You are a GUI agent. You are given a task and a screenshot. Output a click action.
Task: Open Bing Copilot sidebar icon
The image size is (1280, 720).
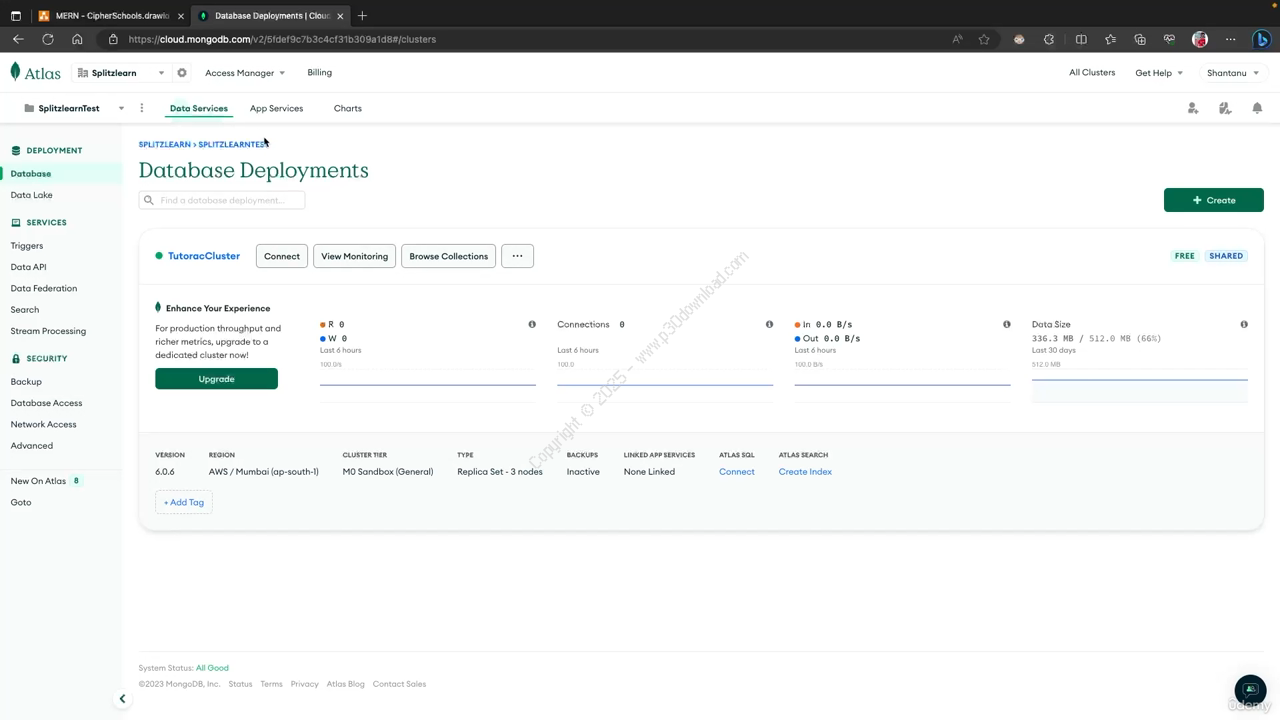tap(1261, 39)
